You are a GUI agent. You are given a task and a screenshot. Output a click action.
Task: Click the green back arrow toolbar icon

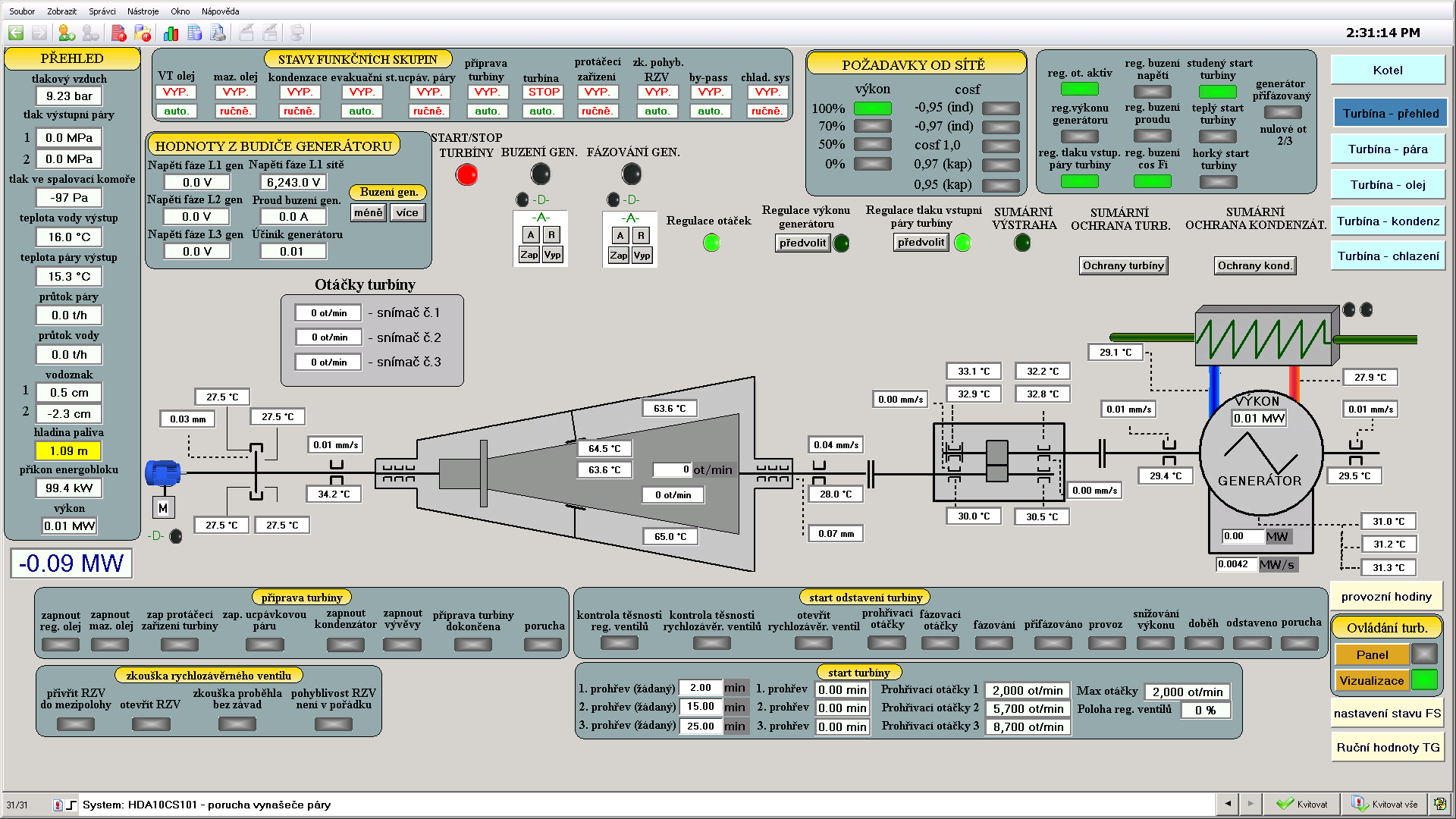(16, 33)
